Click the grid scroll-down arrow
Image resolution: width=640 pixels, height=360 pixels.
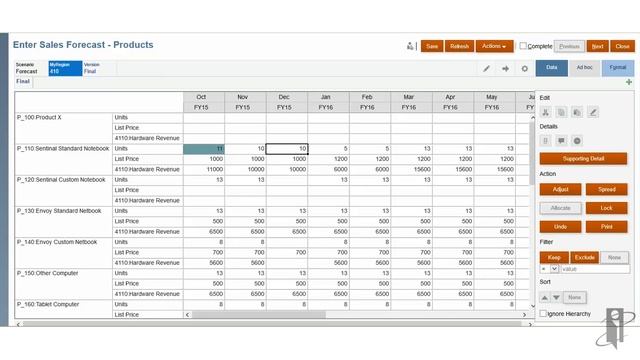point(532,306)
